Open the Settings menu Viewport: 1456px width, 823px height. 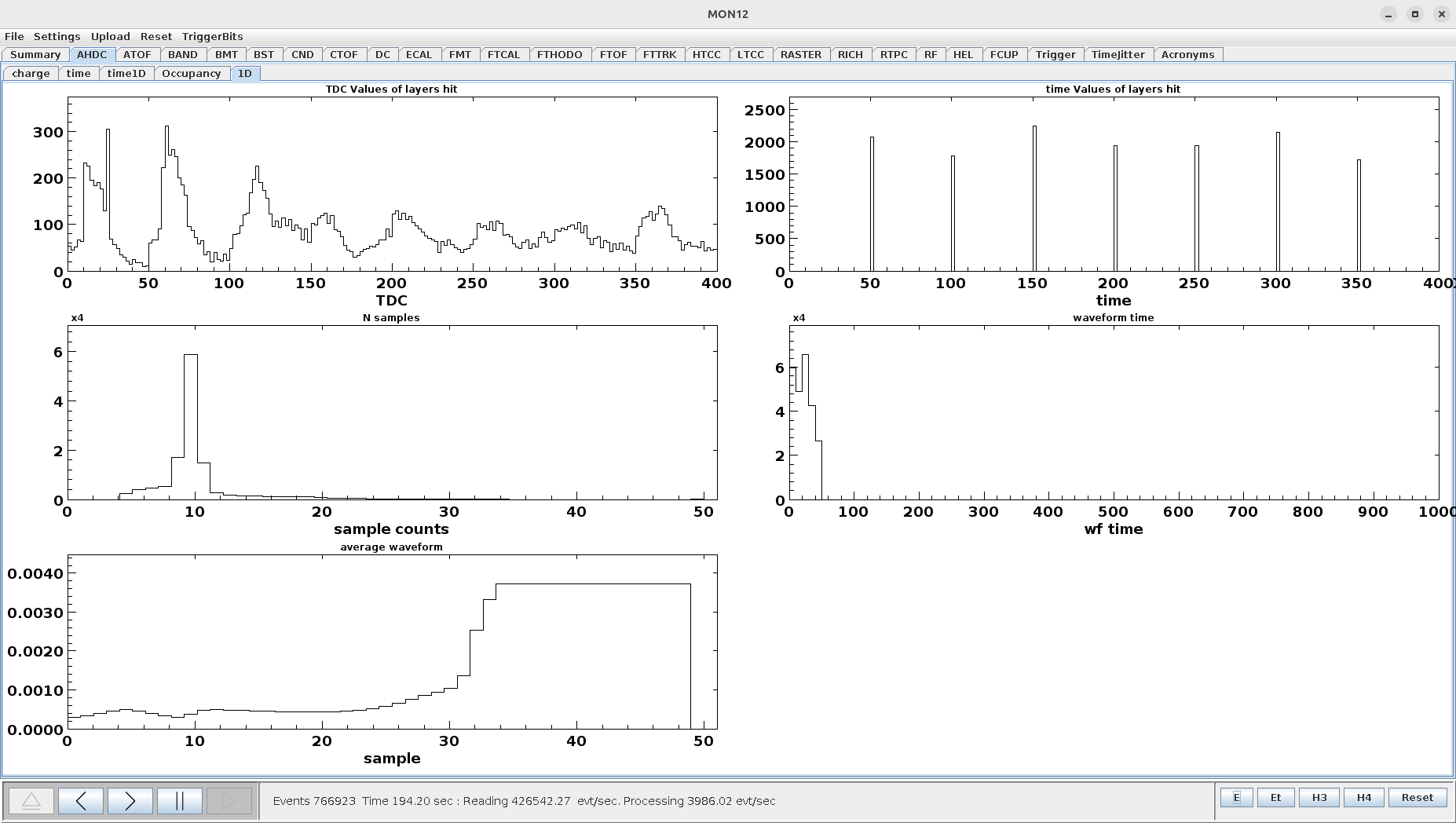pos(57,36)
